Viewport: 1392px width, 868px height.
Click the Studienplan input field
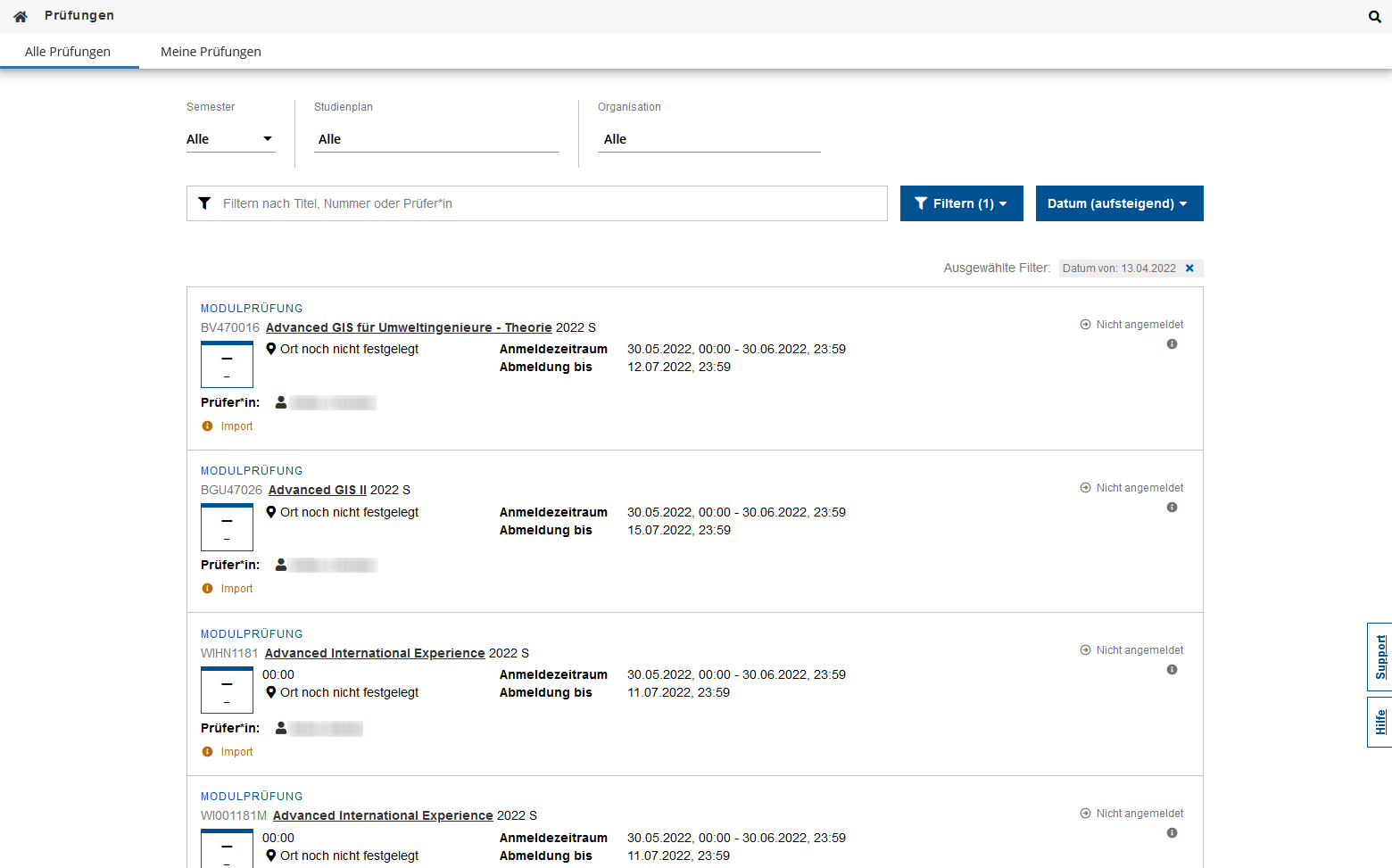[x=436, y=139]
